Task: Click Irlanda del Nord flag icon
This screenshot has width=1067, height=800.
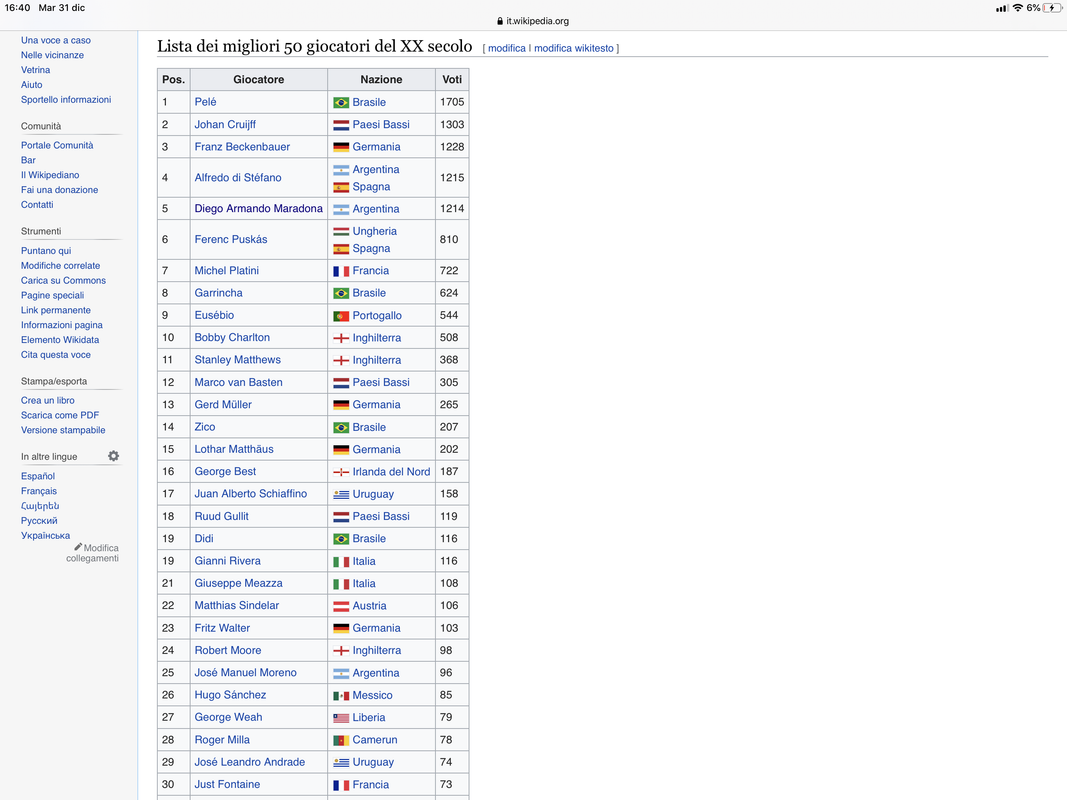Action: 341,472
